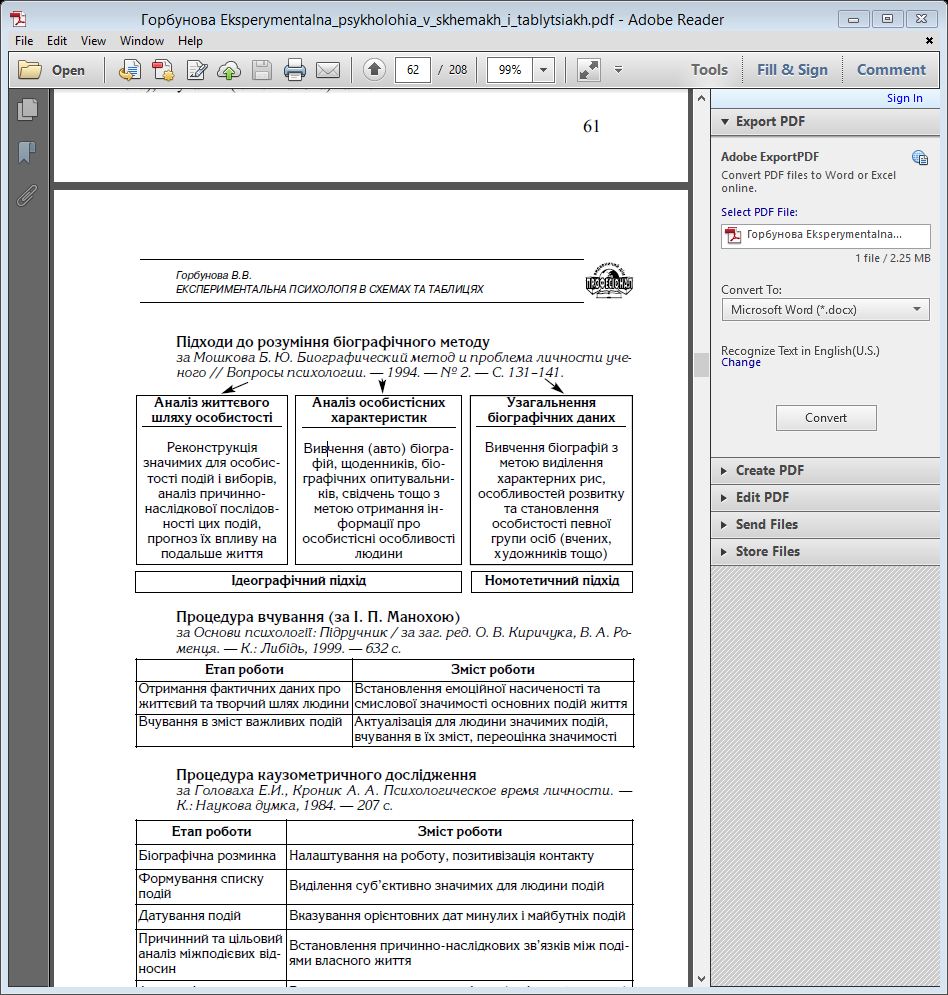Open the zoom level dropdown arrow

[543, 70]
